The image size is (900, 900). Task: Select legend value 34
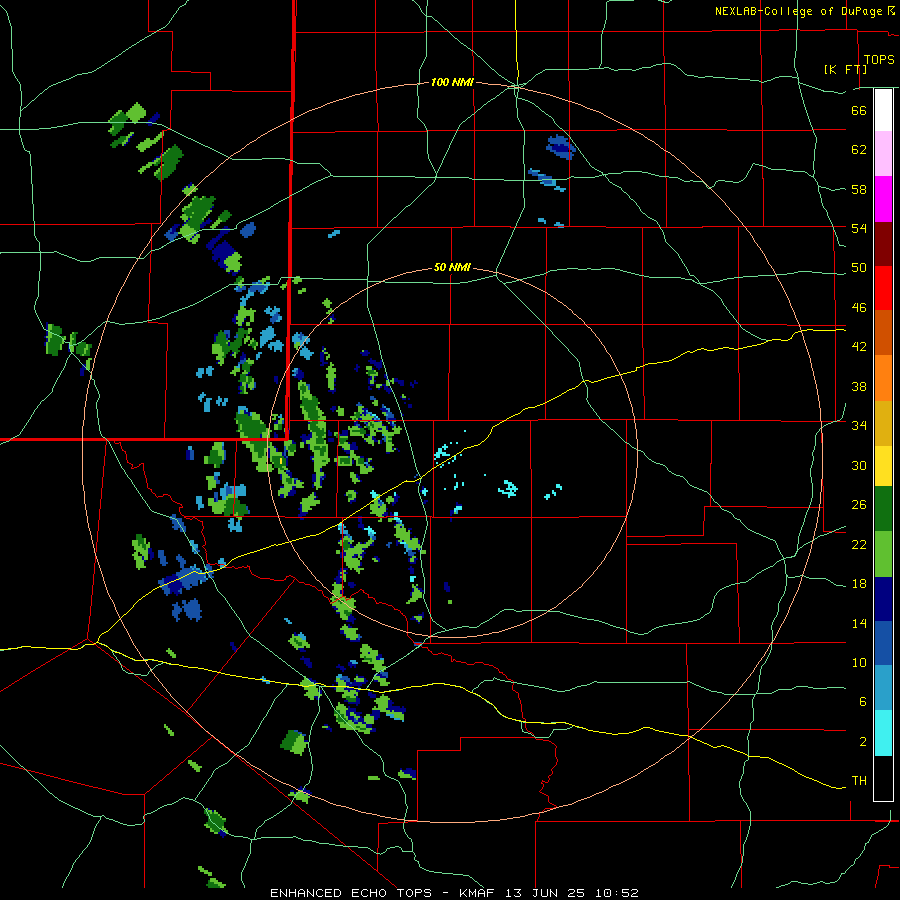pos(859,426)
